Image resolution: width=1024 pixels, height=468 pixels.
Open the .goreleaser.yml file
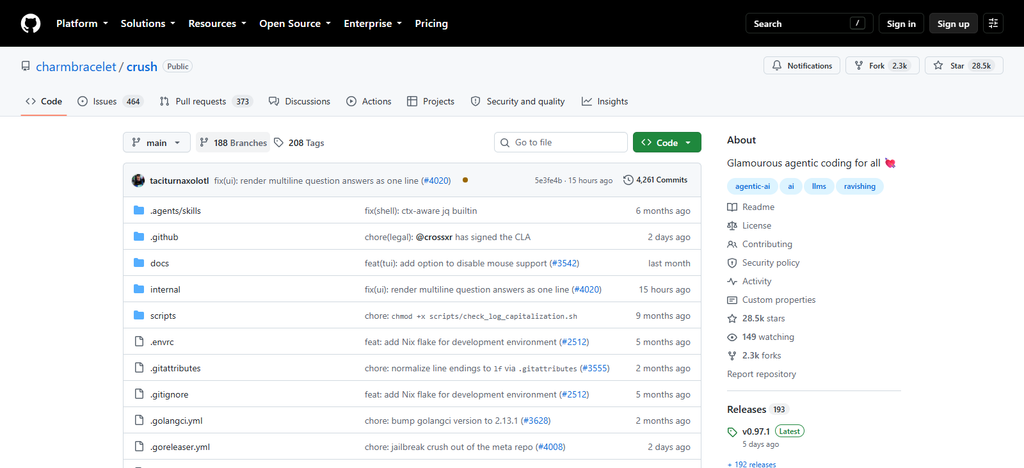(180, 446)
